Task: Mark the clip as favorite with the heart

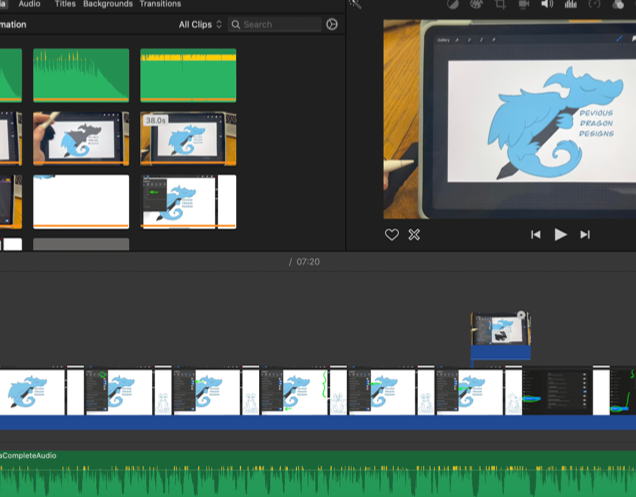Action: (391, 235)
